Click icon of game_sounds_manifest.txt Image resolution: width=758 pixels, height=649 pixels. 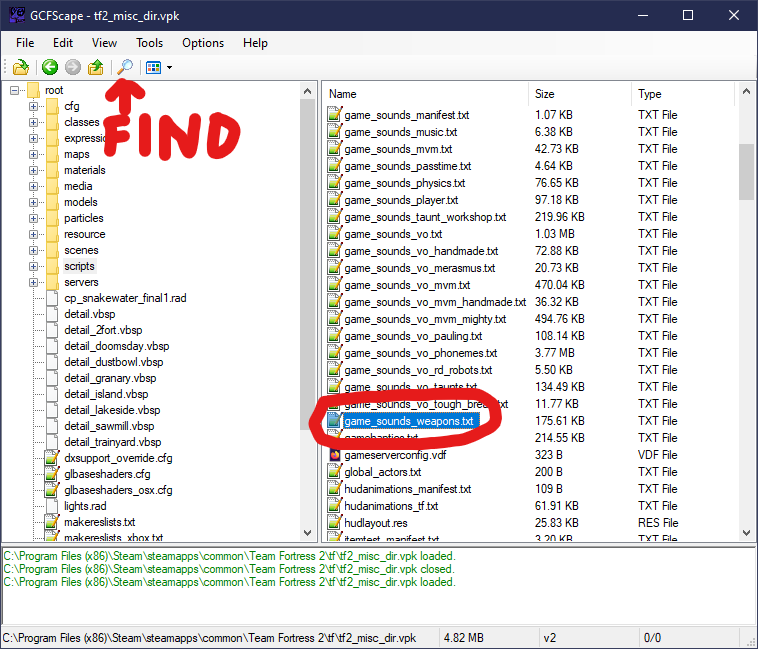coord(335,115)
